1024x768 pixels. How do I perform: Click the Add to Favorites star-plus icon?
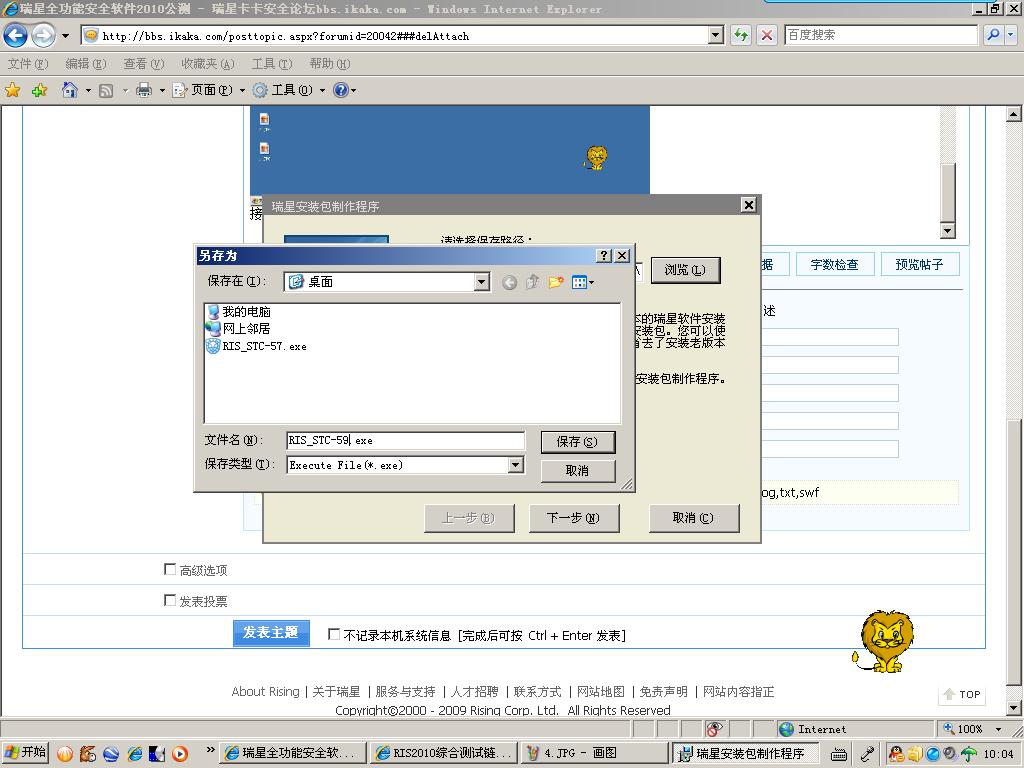pyautogui.click(x=39, y=90)
